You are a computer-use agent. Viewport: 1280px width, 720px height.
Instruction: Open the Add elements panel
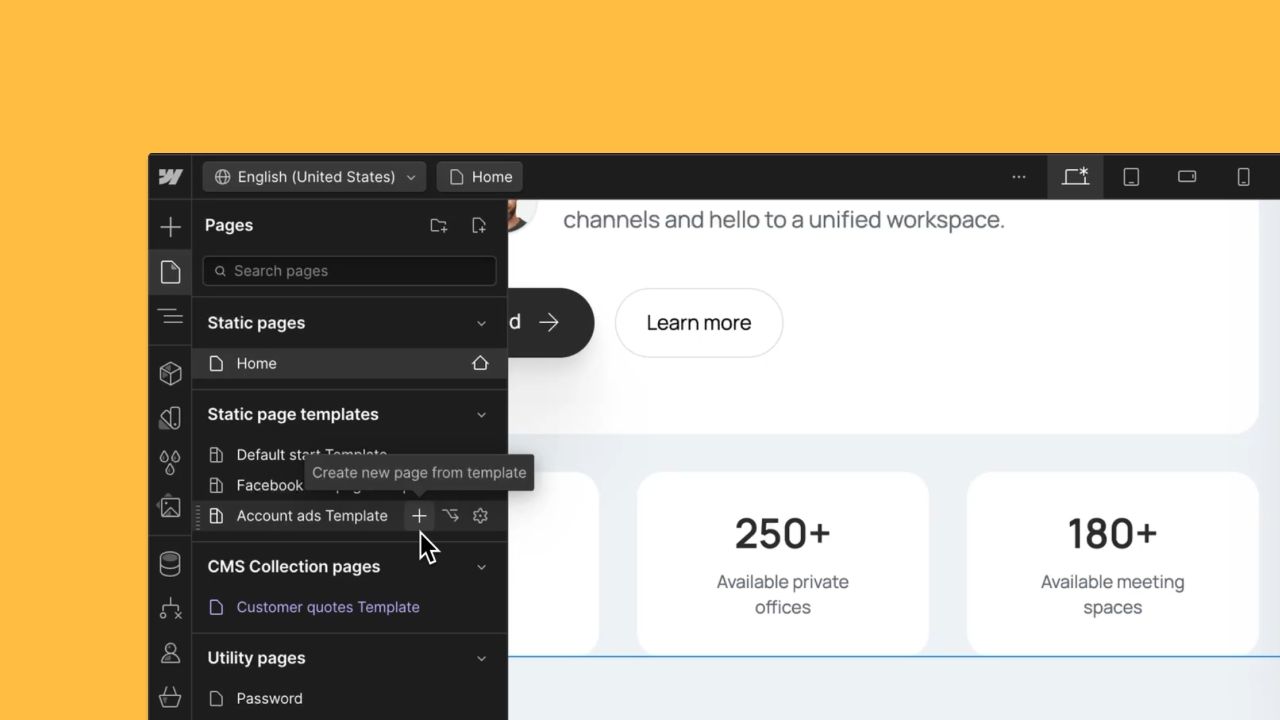click(x=170, y=227)
